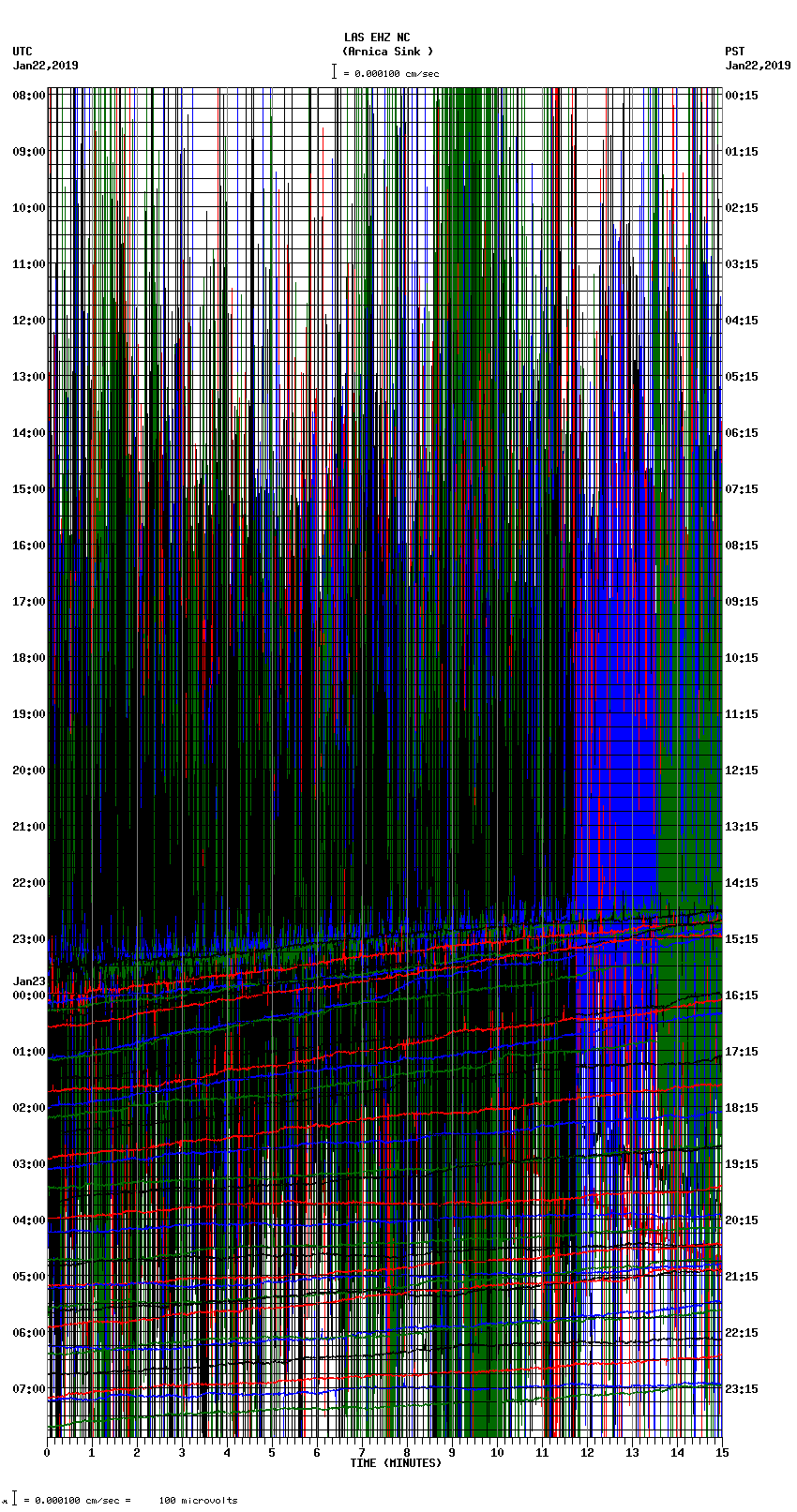Click the '14:00' UTC time label

(x=29, y=433)
